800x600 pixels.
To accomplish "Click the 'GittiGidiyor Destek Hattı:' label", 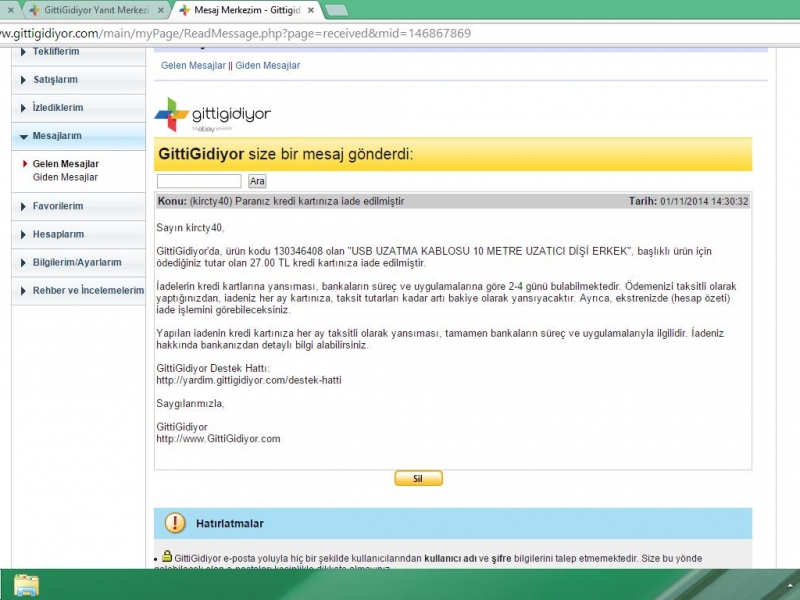I will point(213,368).
